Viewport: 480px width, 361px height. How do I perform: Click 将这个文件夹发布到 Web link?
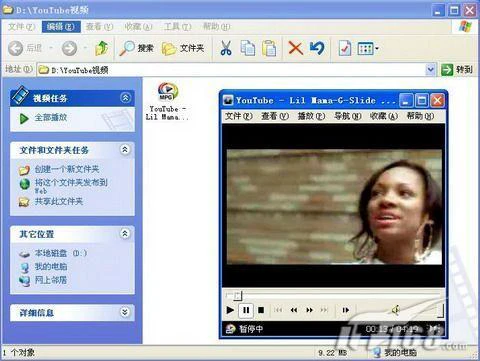71,186
